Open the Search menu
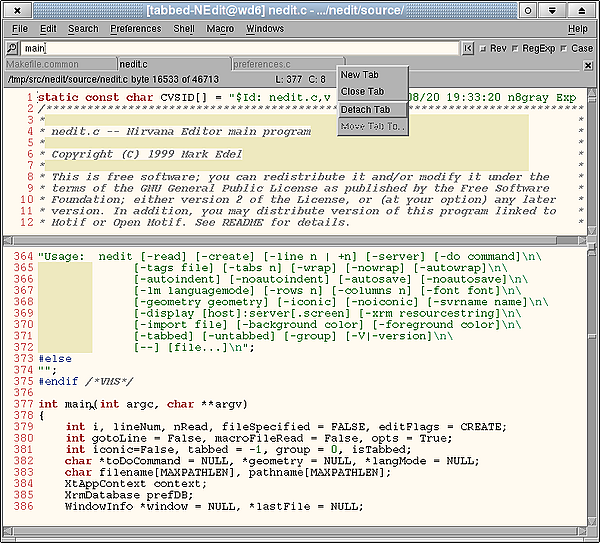Image resolution: width=600 pixels, height=543 pixels. [x=83, y=29]
